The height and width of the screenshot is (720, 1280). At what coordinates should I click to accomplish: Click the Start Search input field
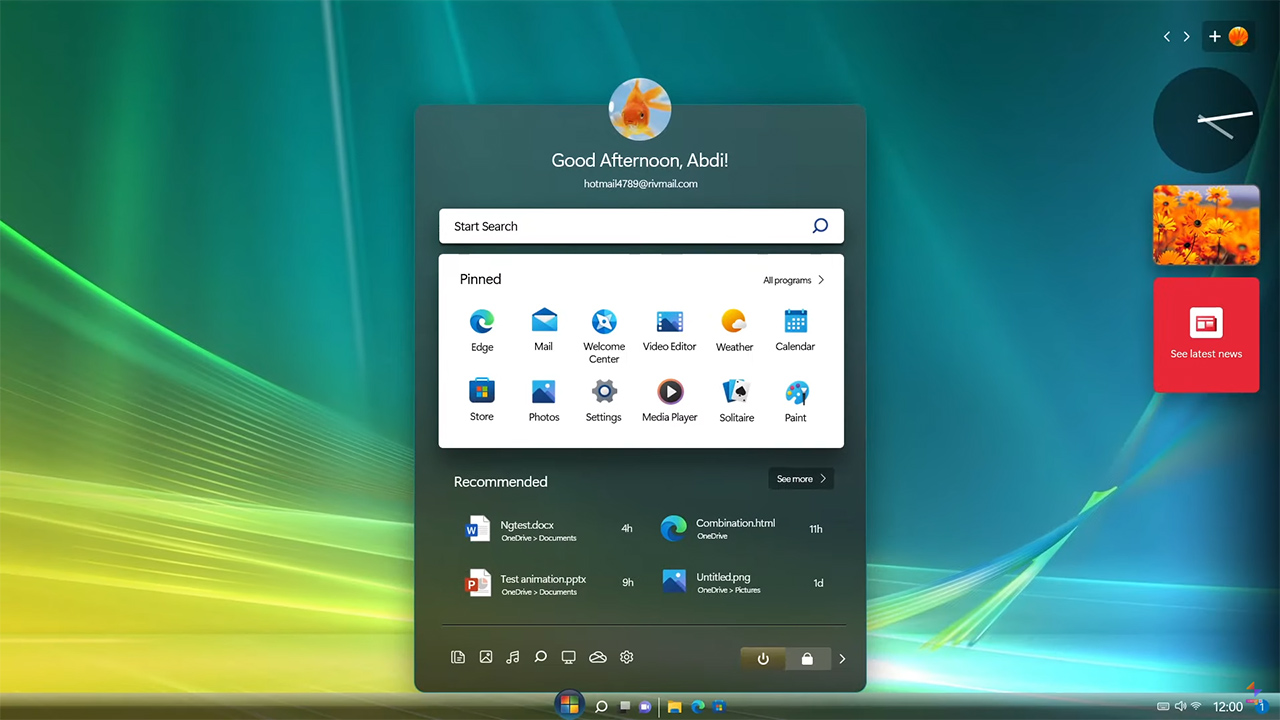tap(625, 226)
